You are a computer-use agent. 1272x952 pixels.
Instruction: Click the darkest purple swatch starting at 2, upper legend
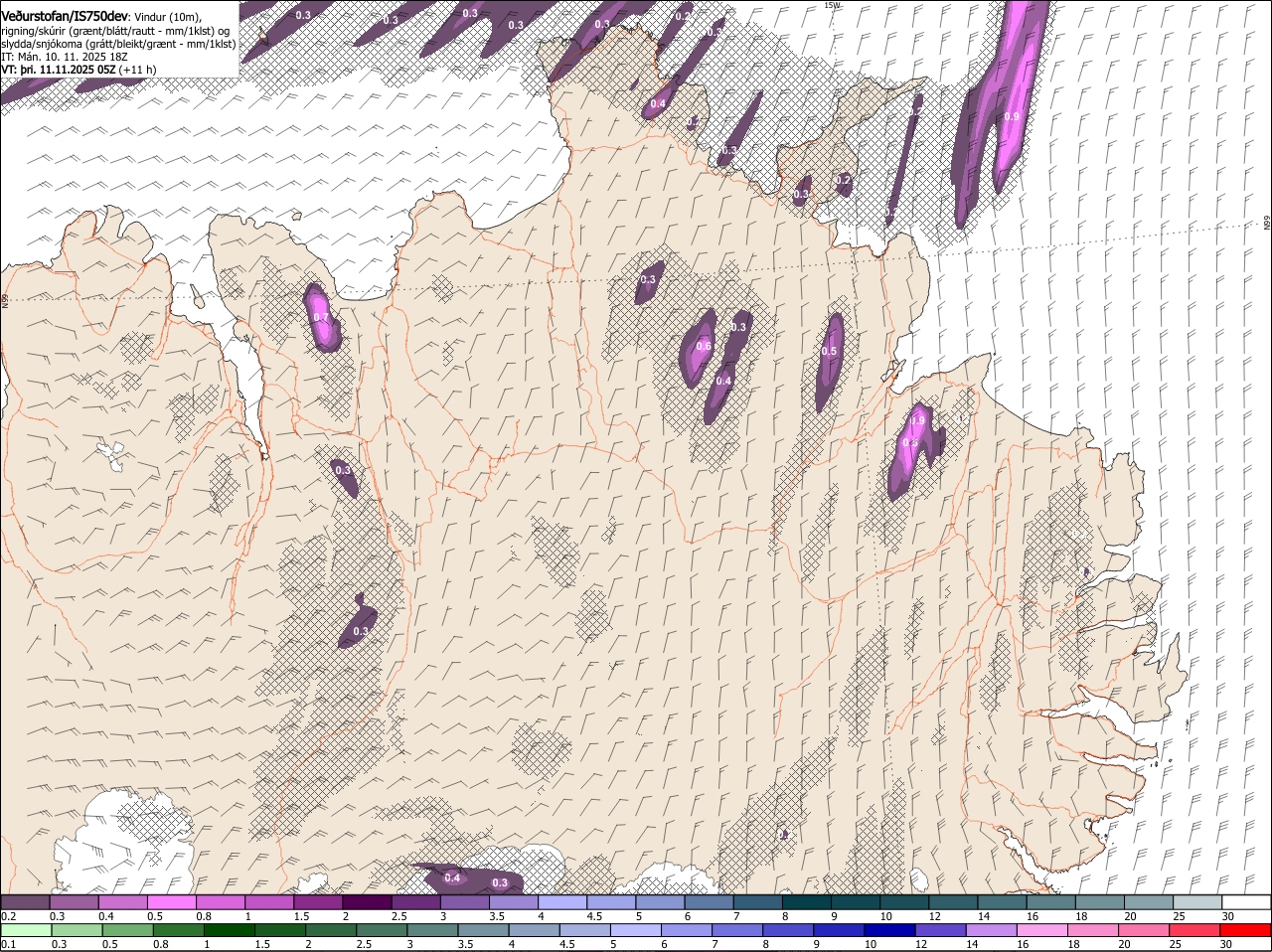coord(366,902)
